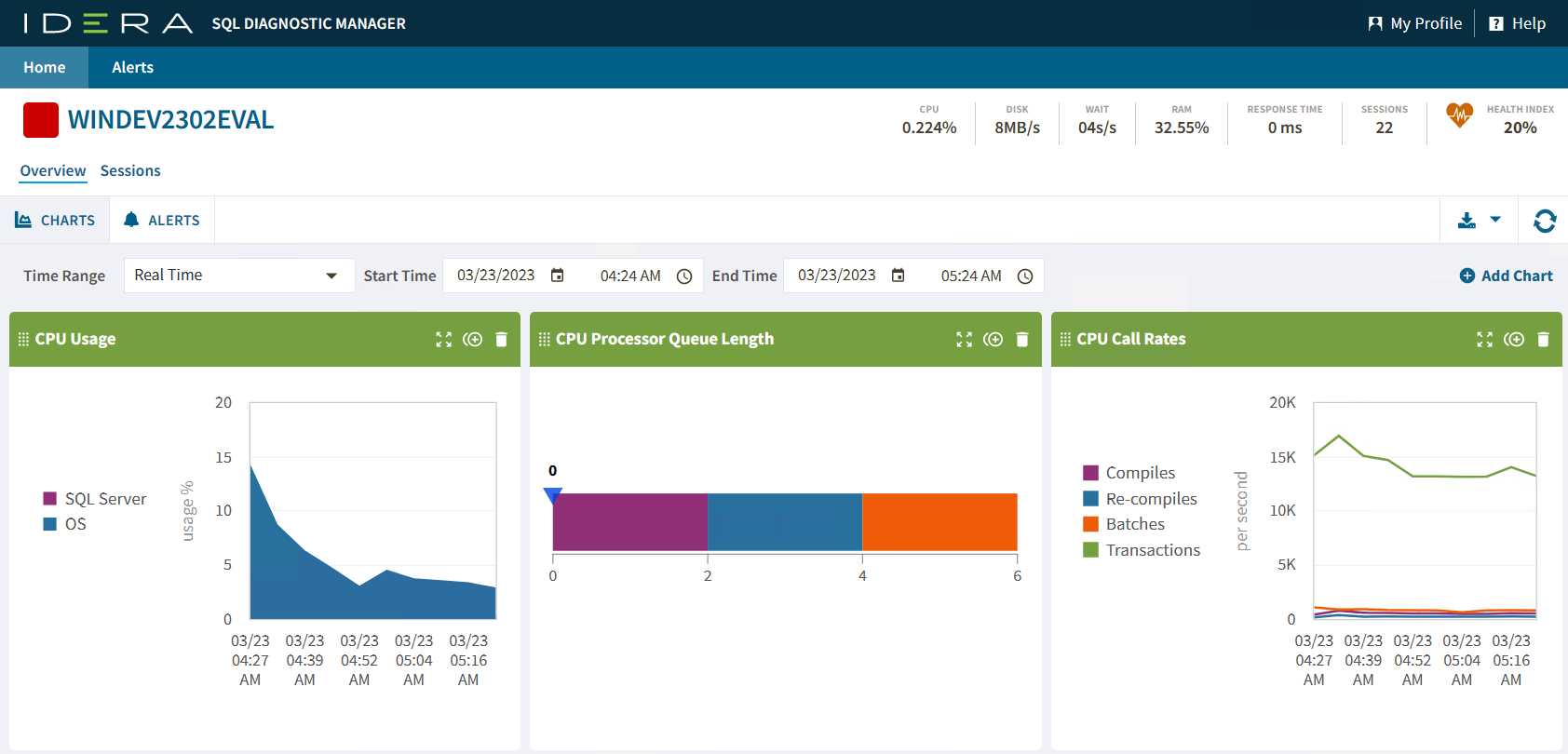Click the add metric icon on CPU Usage
Image resolution: width=1568 pixels, height=754 pixels.
coord(473,340)
